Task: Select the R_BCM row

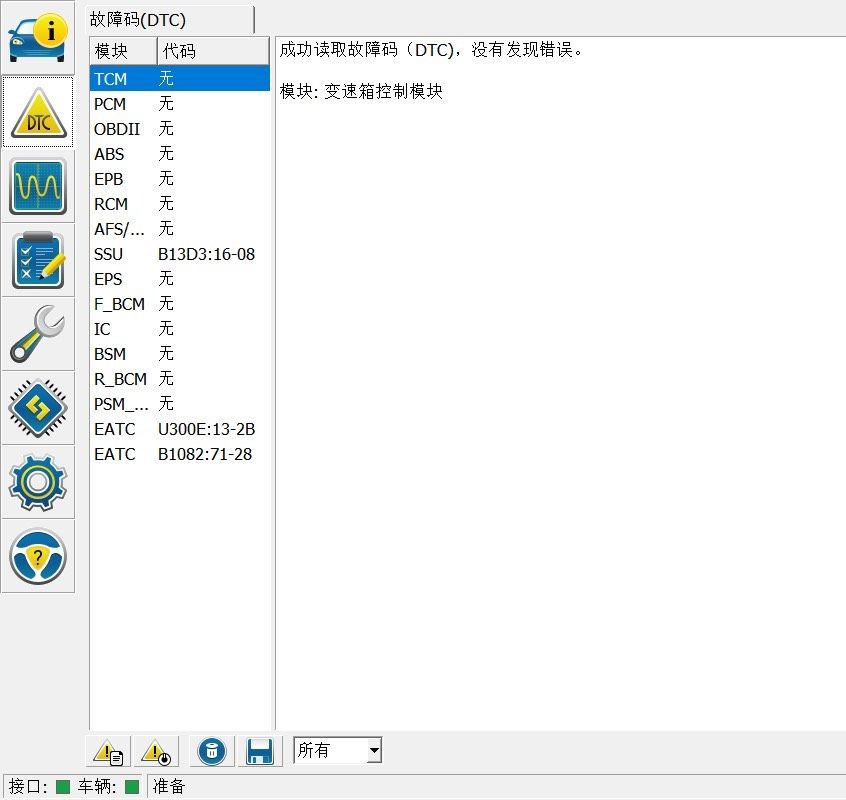Action: pos(180,379)
